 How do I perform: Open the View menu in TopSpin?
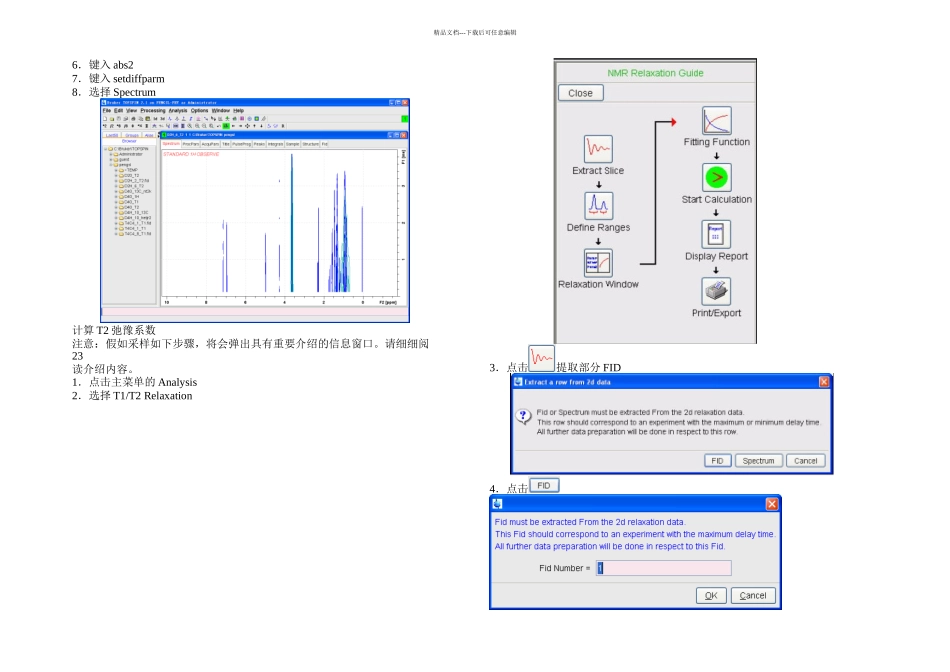tap(131, 111)
